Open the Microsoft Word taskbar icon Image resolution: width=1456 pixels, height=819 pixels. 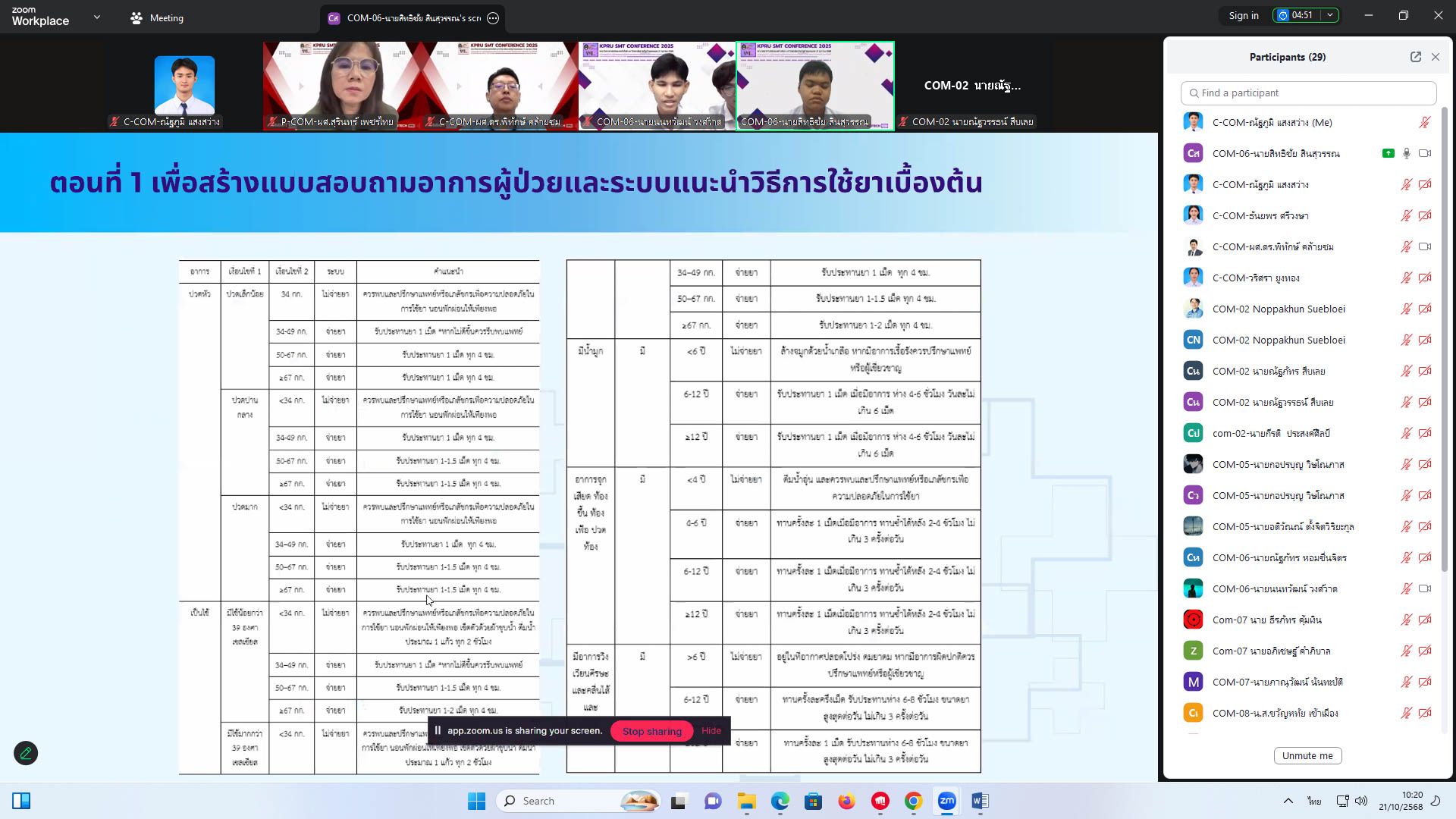pyautogui.click(x=980, y=801)
